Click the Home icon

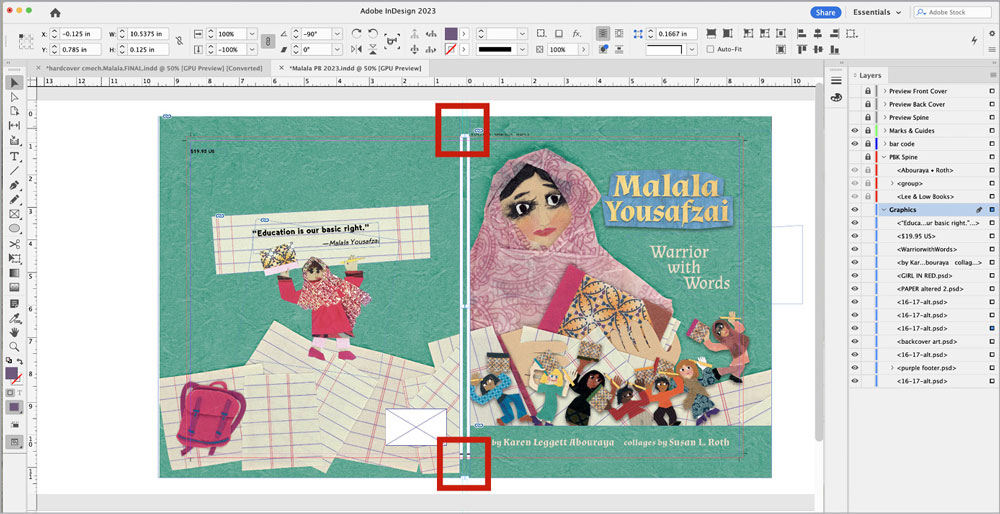(55, 13)
